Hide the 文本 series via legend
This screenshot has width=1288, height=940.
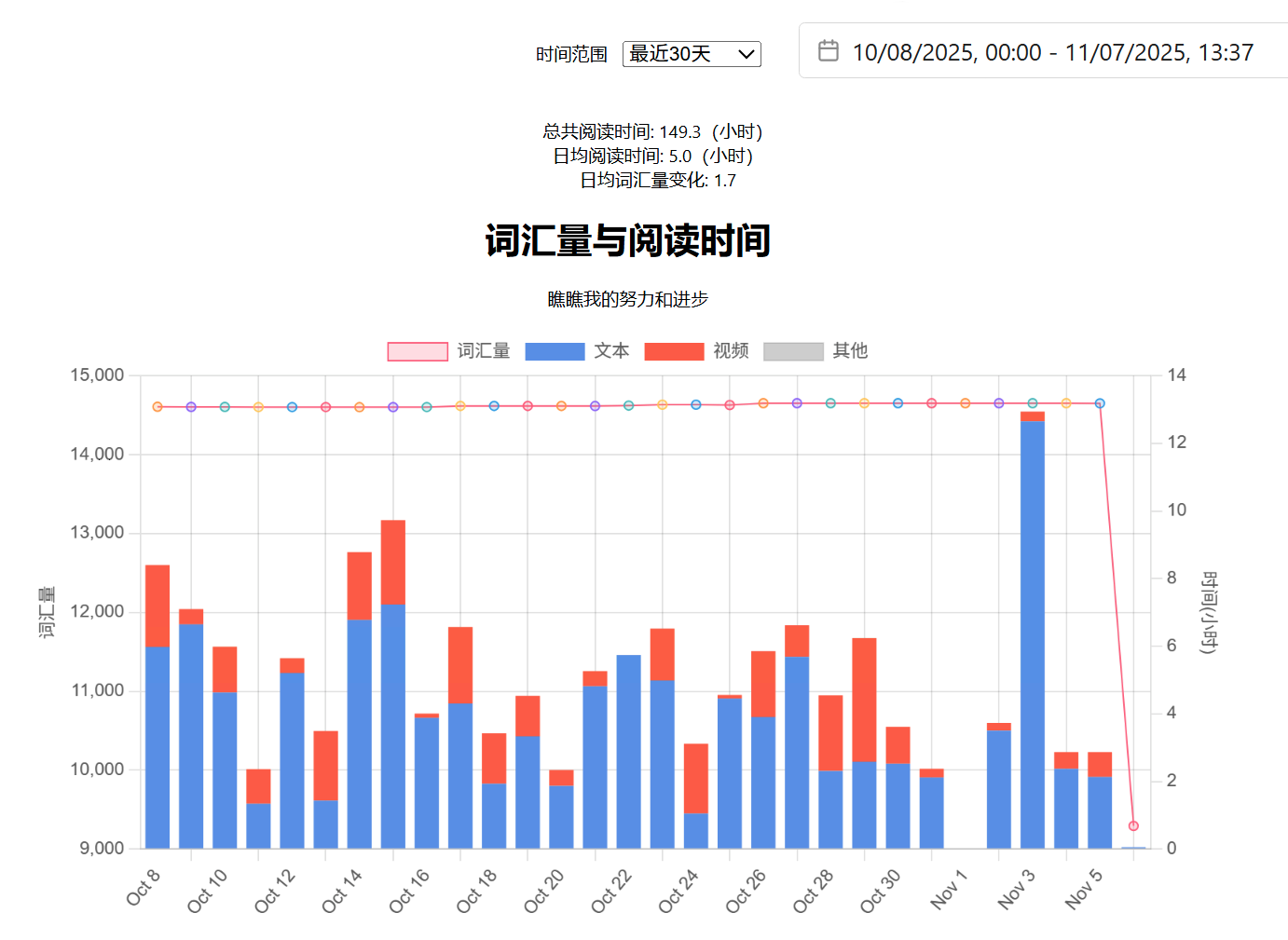(555, 351)
